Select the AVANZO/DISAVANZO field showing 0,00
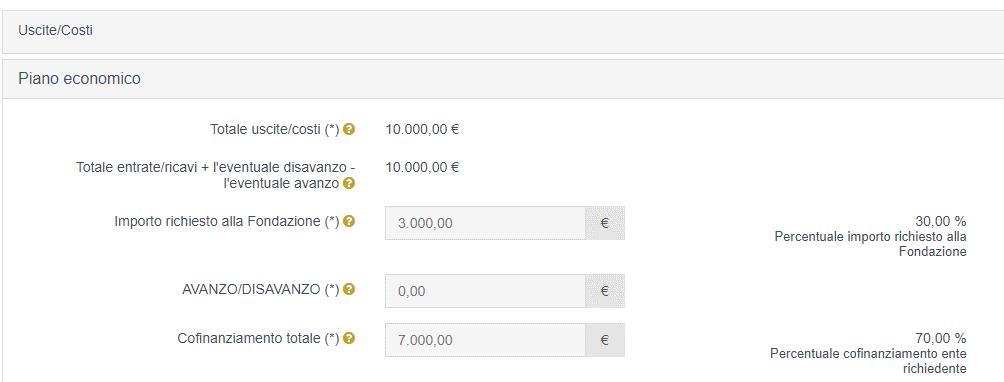This screenshot has height=382, width=1004. (x=485, y=291)
